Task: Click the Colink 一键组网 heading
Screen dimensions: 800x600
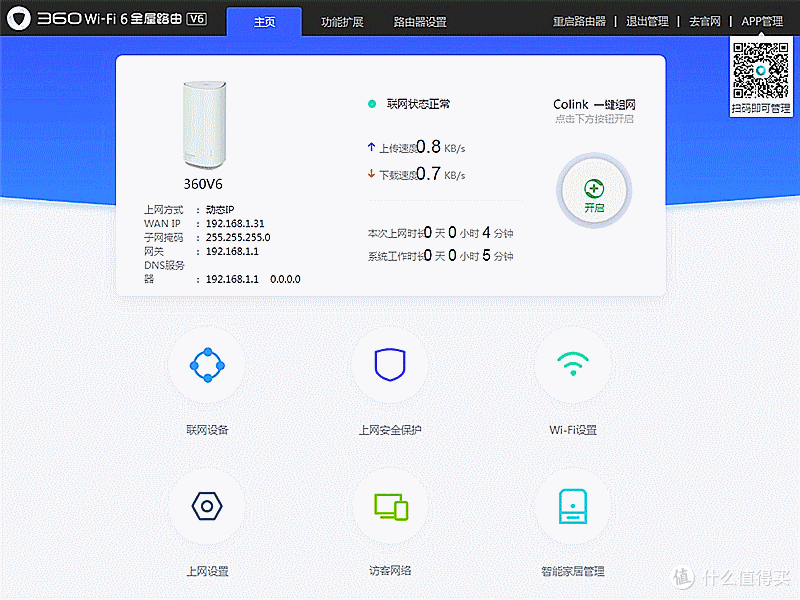Action: tap(594, 105)
